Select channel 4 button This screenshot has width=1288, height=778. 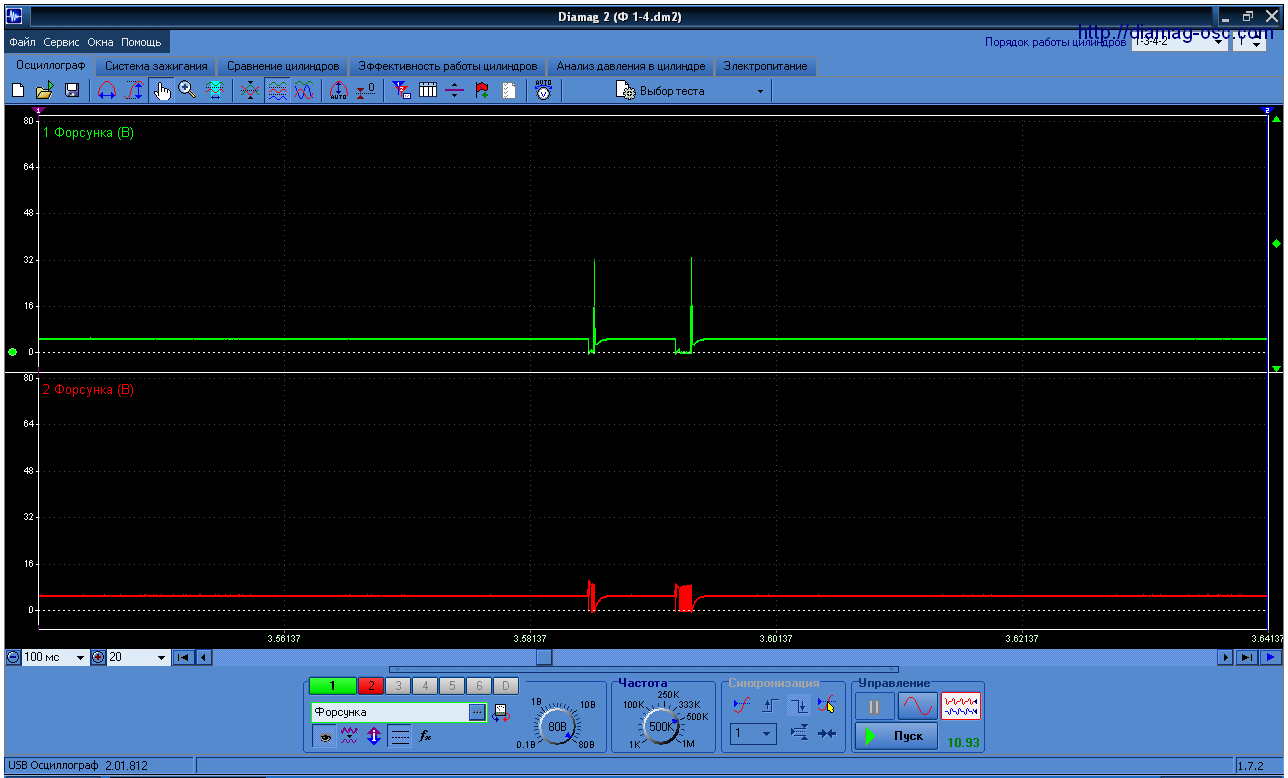(425, 686)
